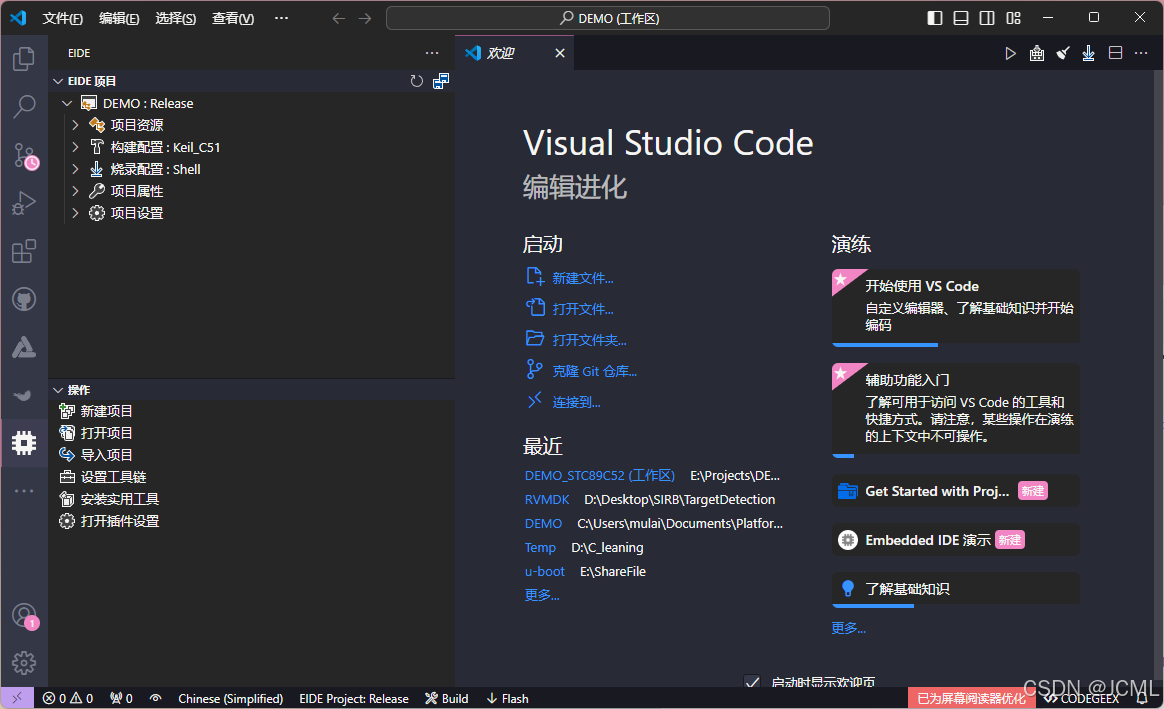The width and height of the screenshot is (1164, 709).
Task: Open the 文件(F) menu
Action: pyautogui.click(x=62, y=18)
